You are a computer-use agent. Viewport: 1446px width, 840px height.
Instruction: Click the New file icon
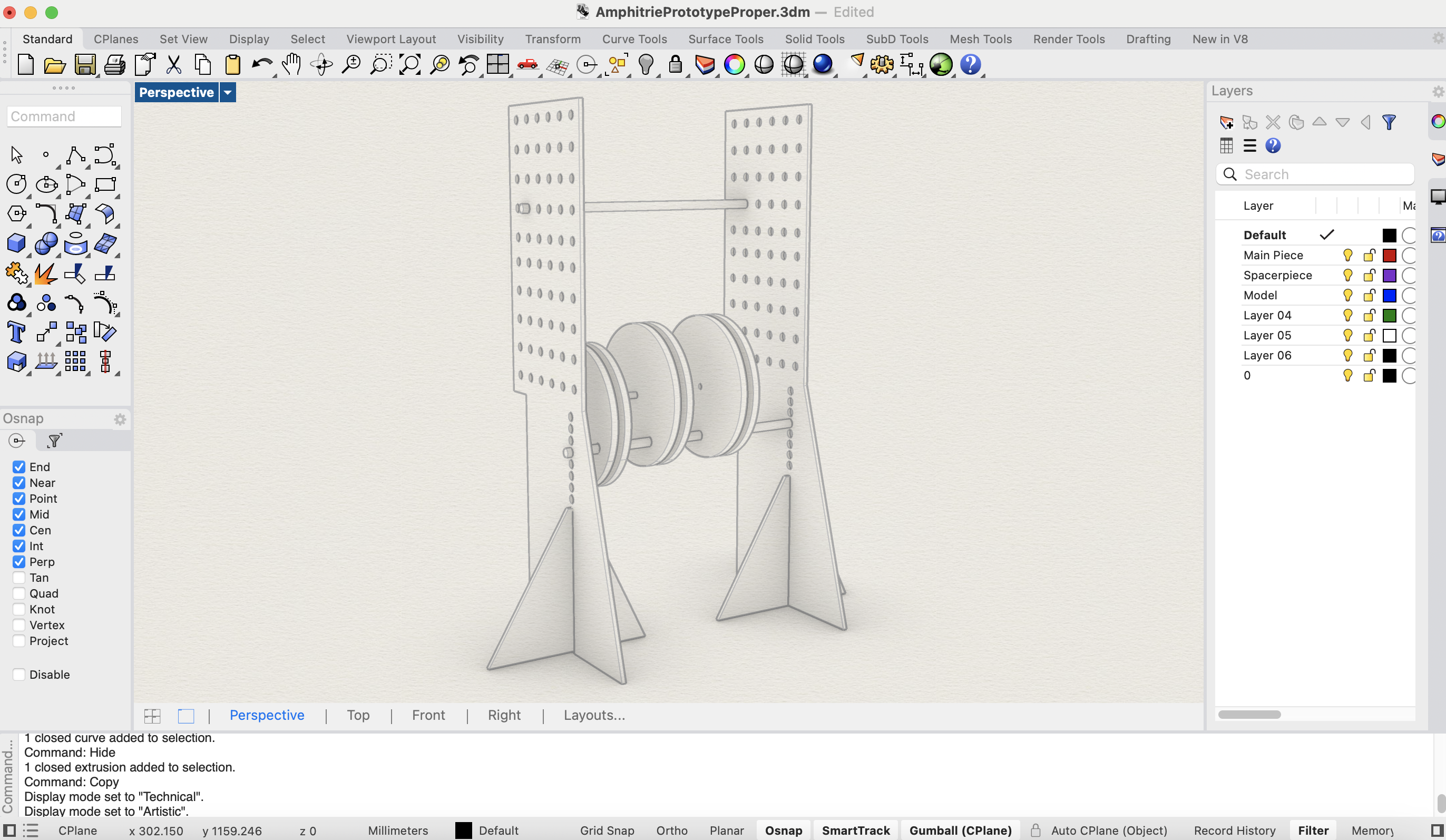[26, 65]
